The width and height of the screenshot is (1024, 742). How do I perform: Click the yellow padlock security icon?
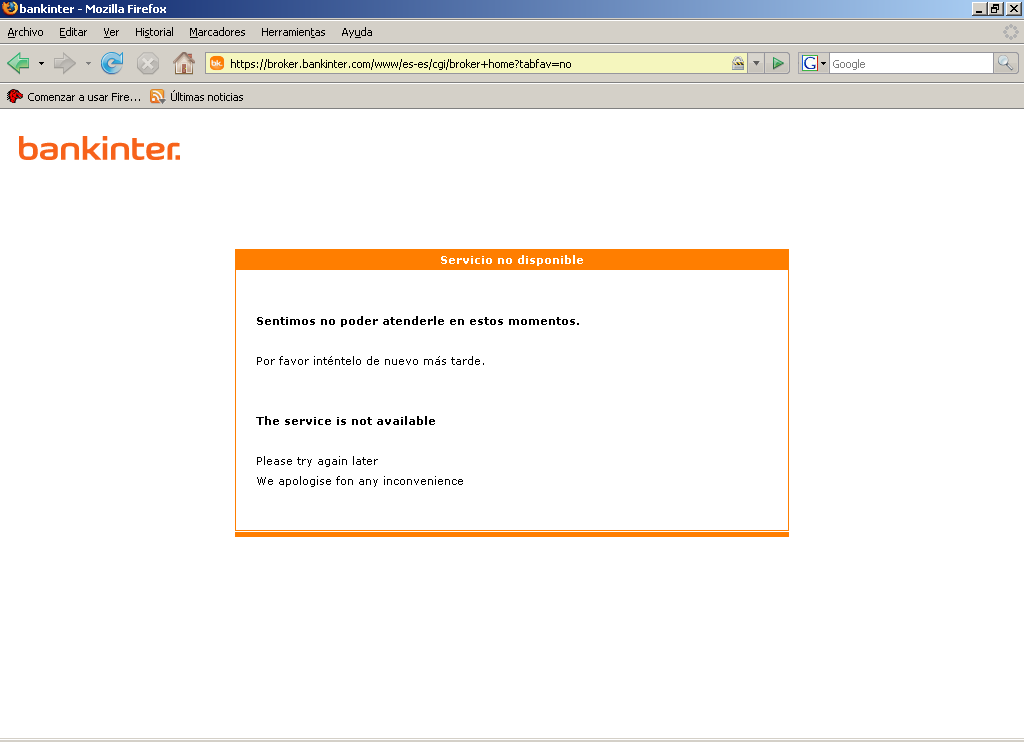[738, 63]
